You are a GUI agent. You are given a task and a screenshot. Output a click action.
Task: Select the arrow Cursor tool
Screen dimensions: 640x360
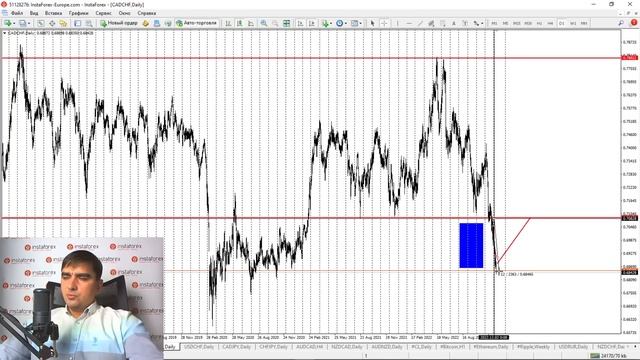click(372, 23)
